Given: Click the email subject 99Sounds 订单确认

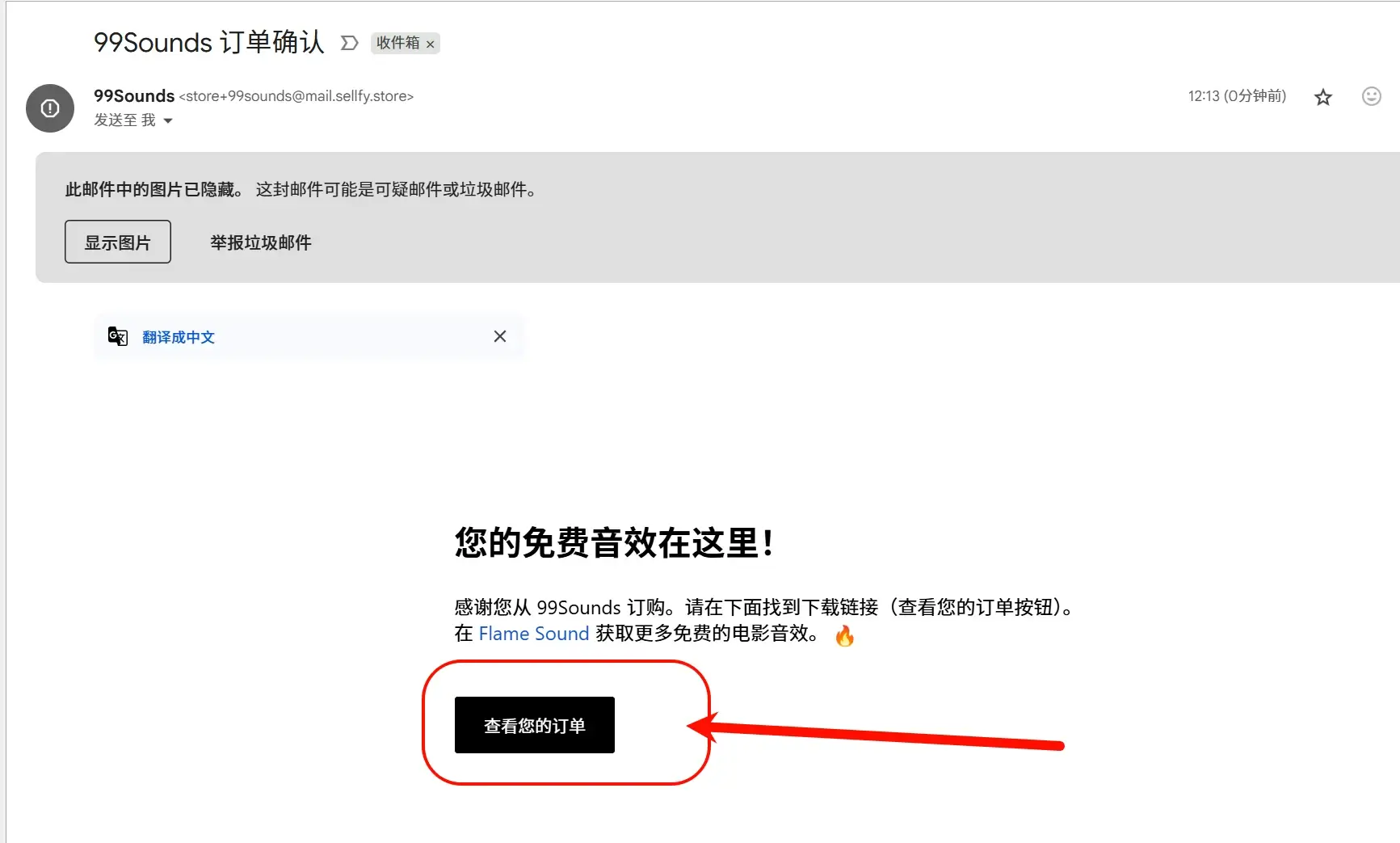Looking at the screenshot, I should (209, 42).
